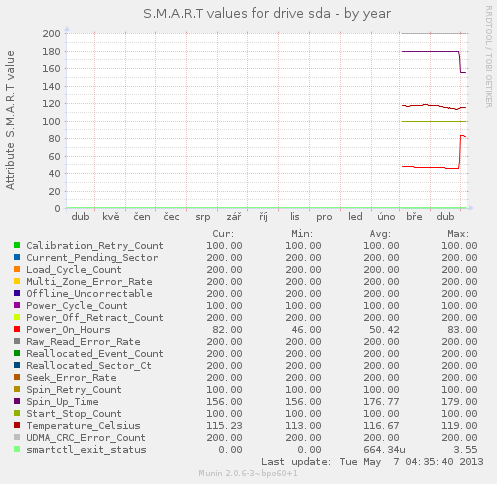The height and width of the screenshot is (484, 497).
Task: Click the Power_On_Hours red legend swatch
Action: pyautogui.click(x=17, y=330)
